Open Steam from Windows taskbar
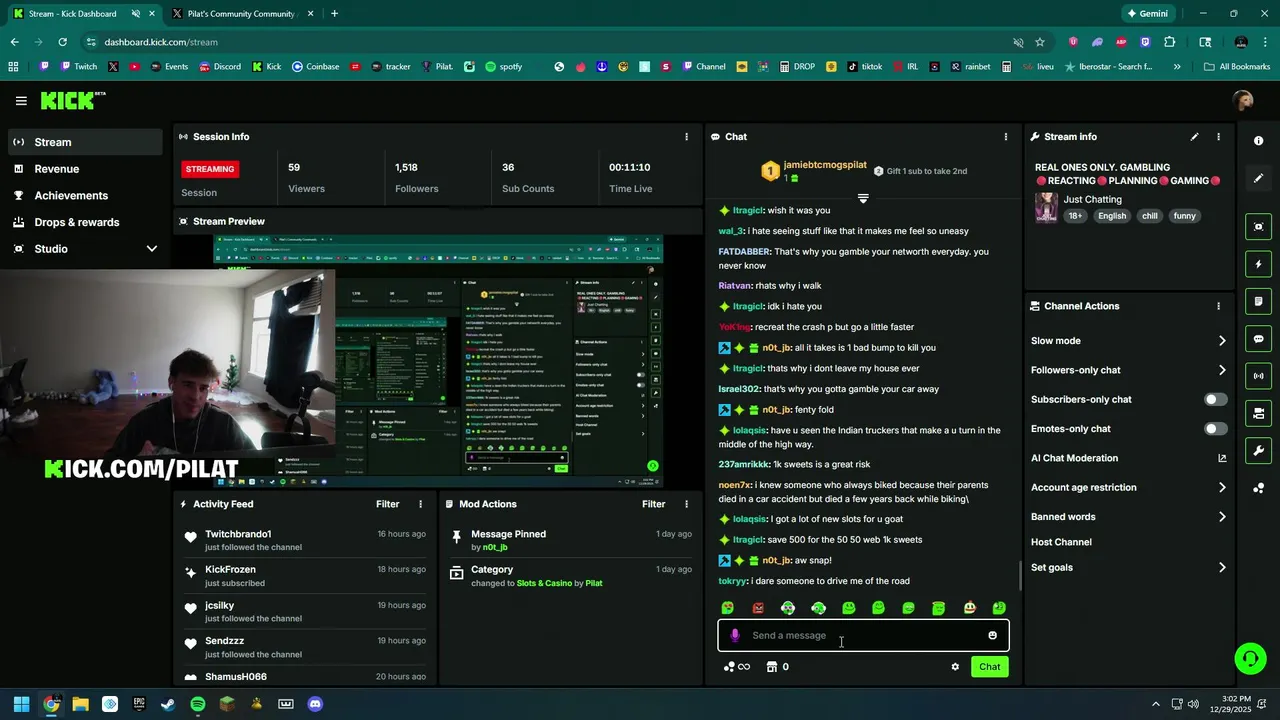 [x=168, y=704]
